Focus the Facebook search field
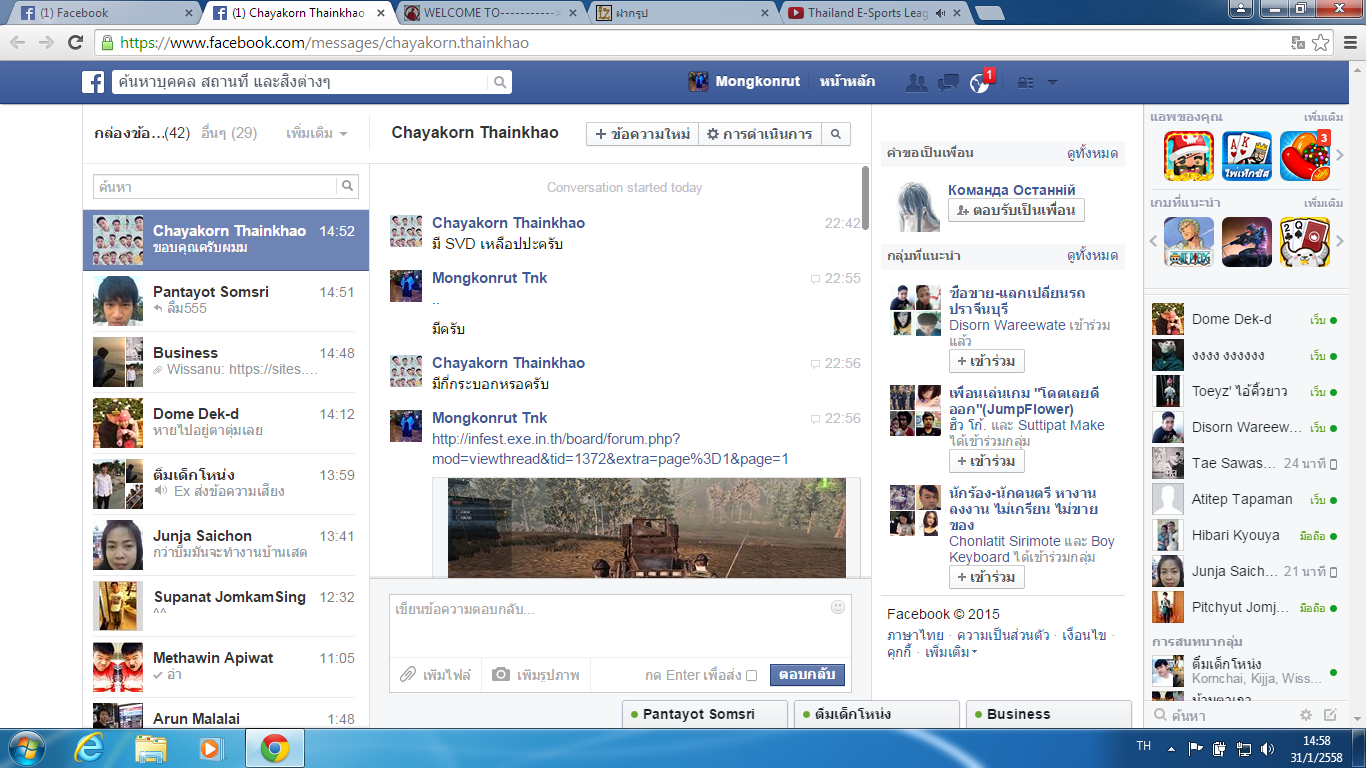The height and width of the screenshot is (768, 1366). [300, 82]
